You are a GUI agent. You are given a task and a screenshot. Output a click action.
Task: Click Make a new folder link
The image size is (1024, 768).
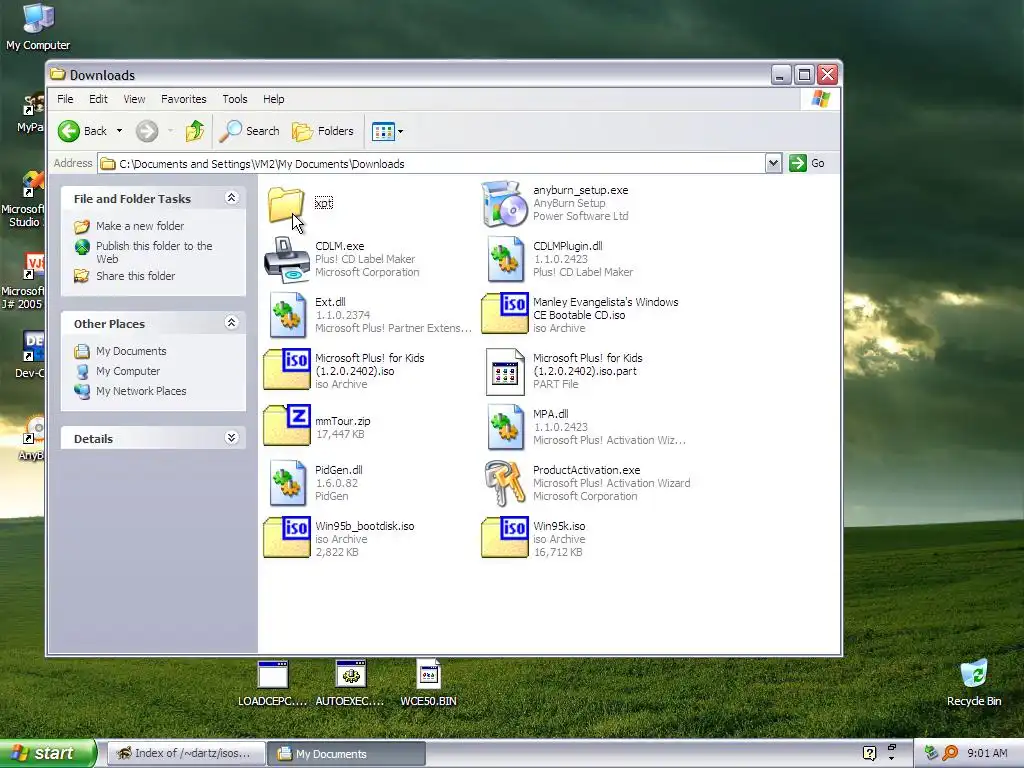pyautogui.click(x=140, y=226)
